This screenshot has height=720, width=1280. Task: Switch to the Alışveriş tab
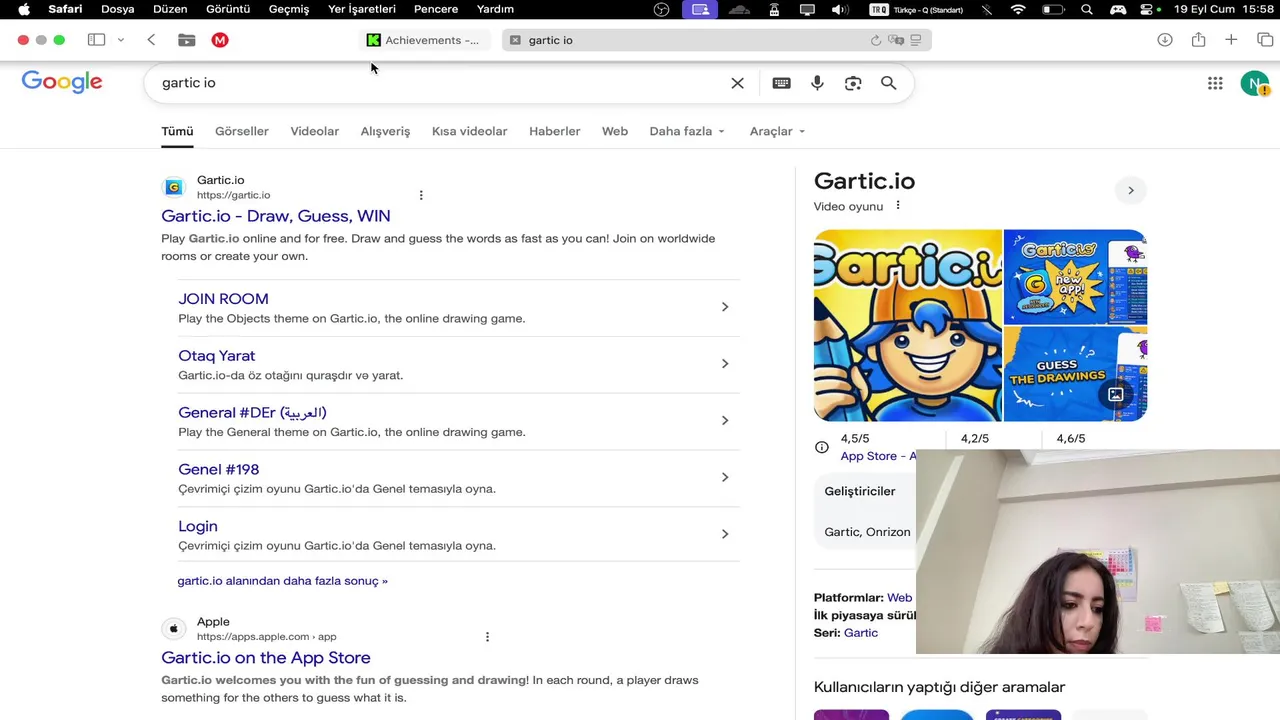coord(385,131)
